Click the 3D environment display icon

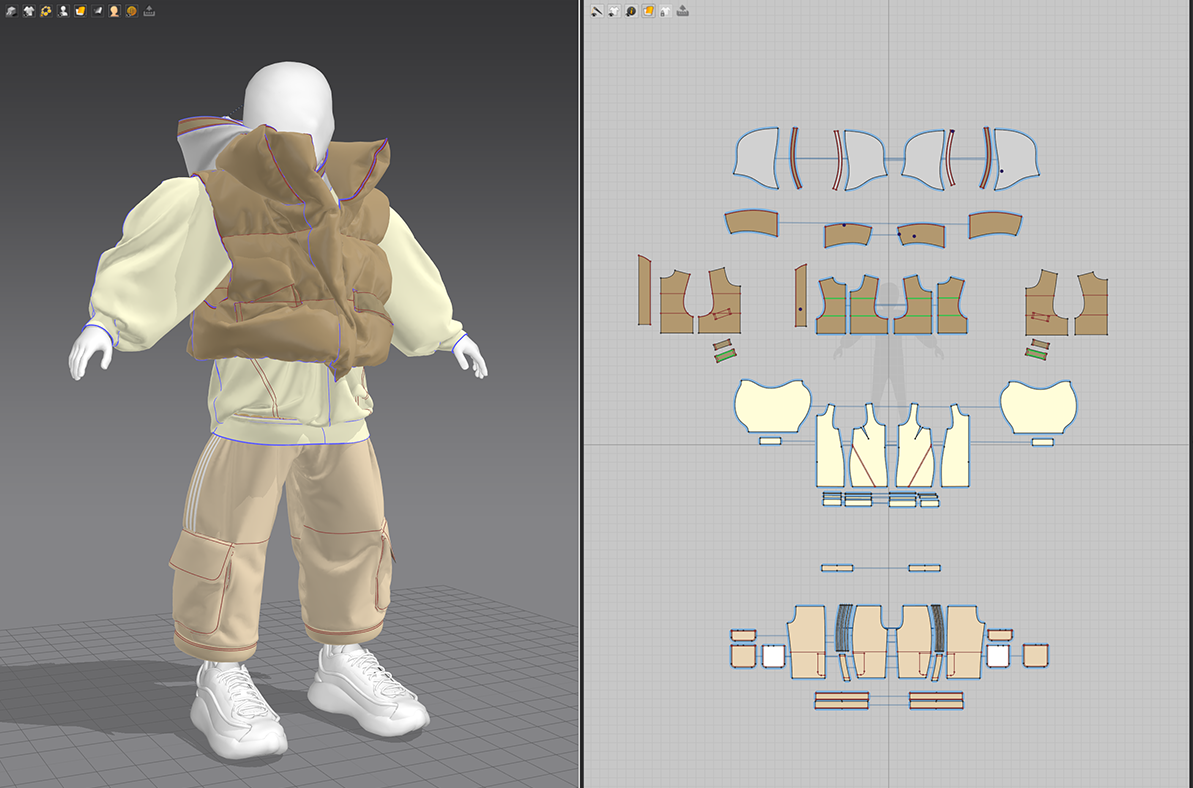(11, 11)
